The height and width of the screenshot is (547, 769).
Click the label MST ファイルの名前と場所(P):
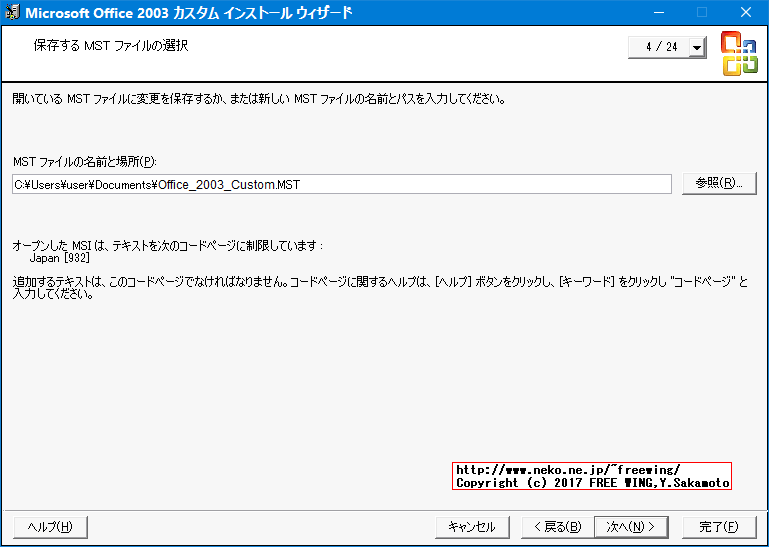pos(85,161)
